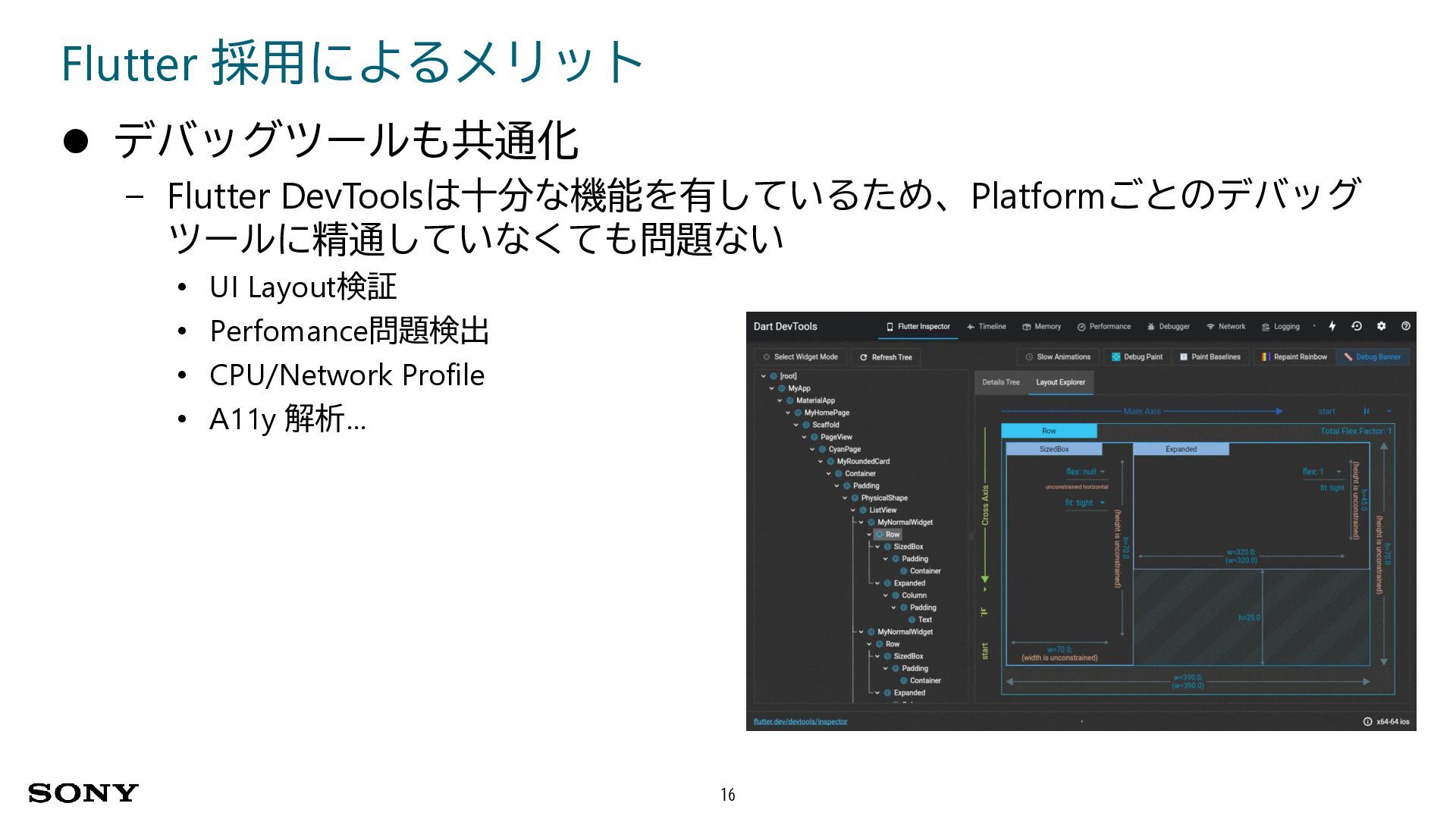Image resolution: width=1456 pixels, height=819 pixels.
Task: Open the Logging tab
Action: point(1280,327)
